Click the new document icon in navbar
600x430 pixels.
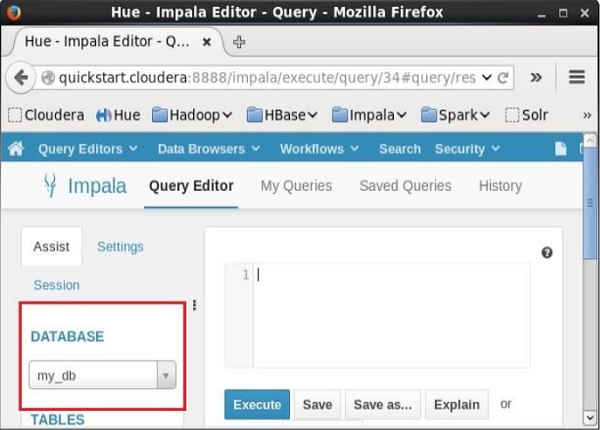coord(560,149)
